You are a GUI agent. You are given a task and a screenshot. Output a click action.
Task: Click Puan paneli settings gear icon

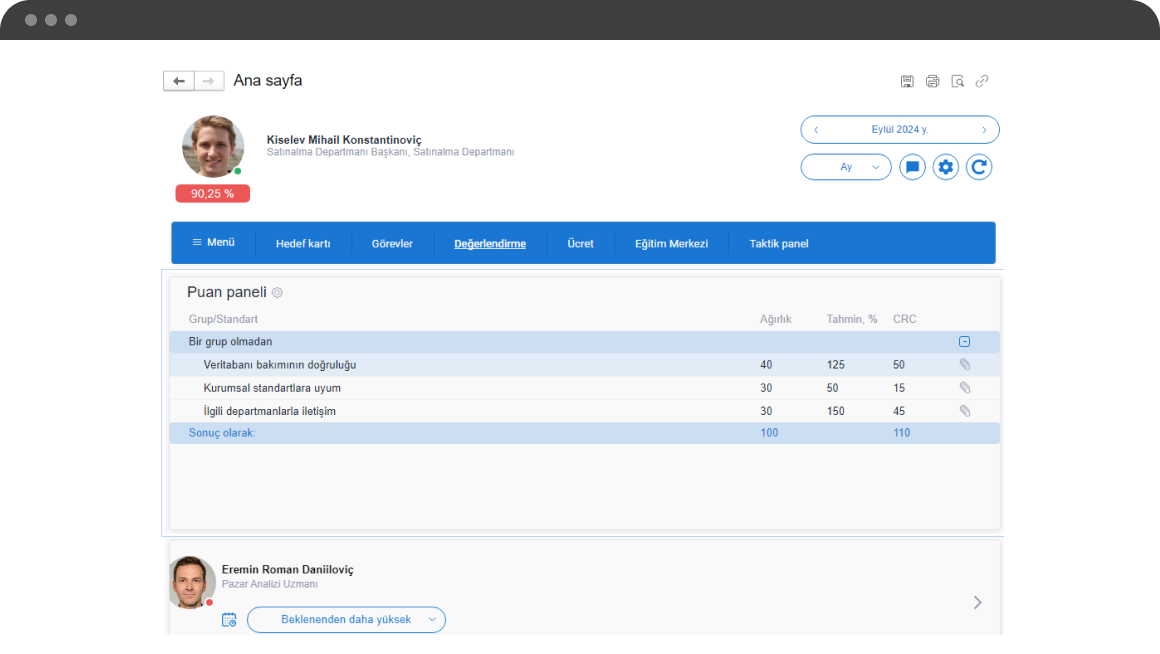(x=277, y=292)
